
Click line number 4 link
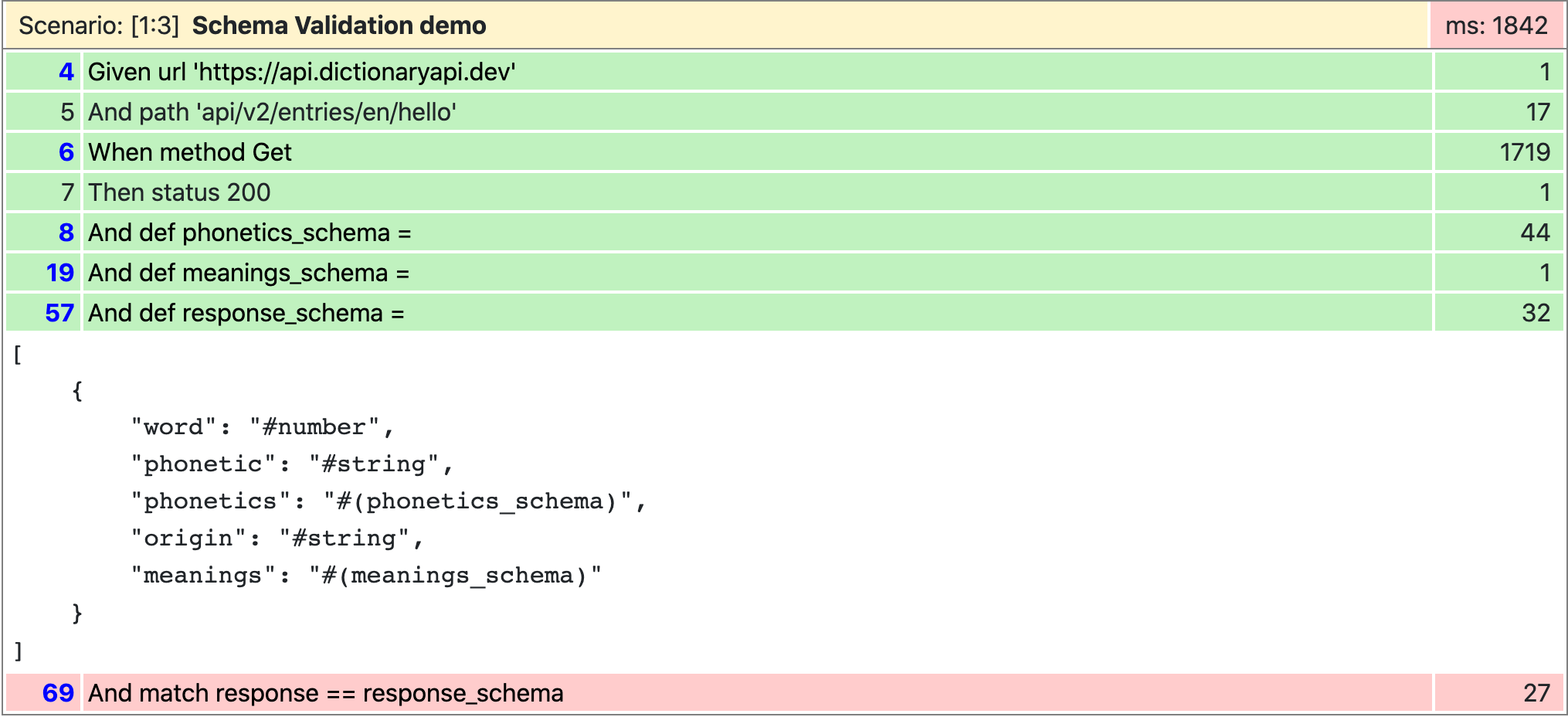click(x=66, y=72)
